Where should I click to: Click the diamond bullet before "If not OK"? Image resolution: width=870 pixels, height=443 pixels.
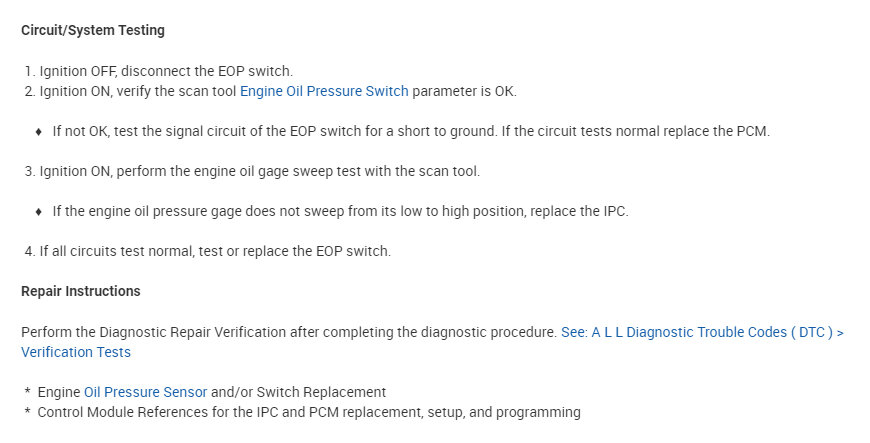[39, 131]
